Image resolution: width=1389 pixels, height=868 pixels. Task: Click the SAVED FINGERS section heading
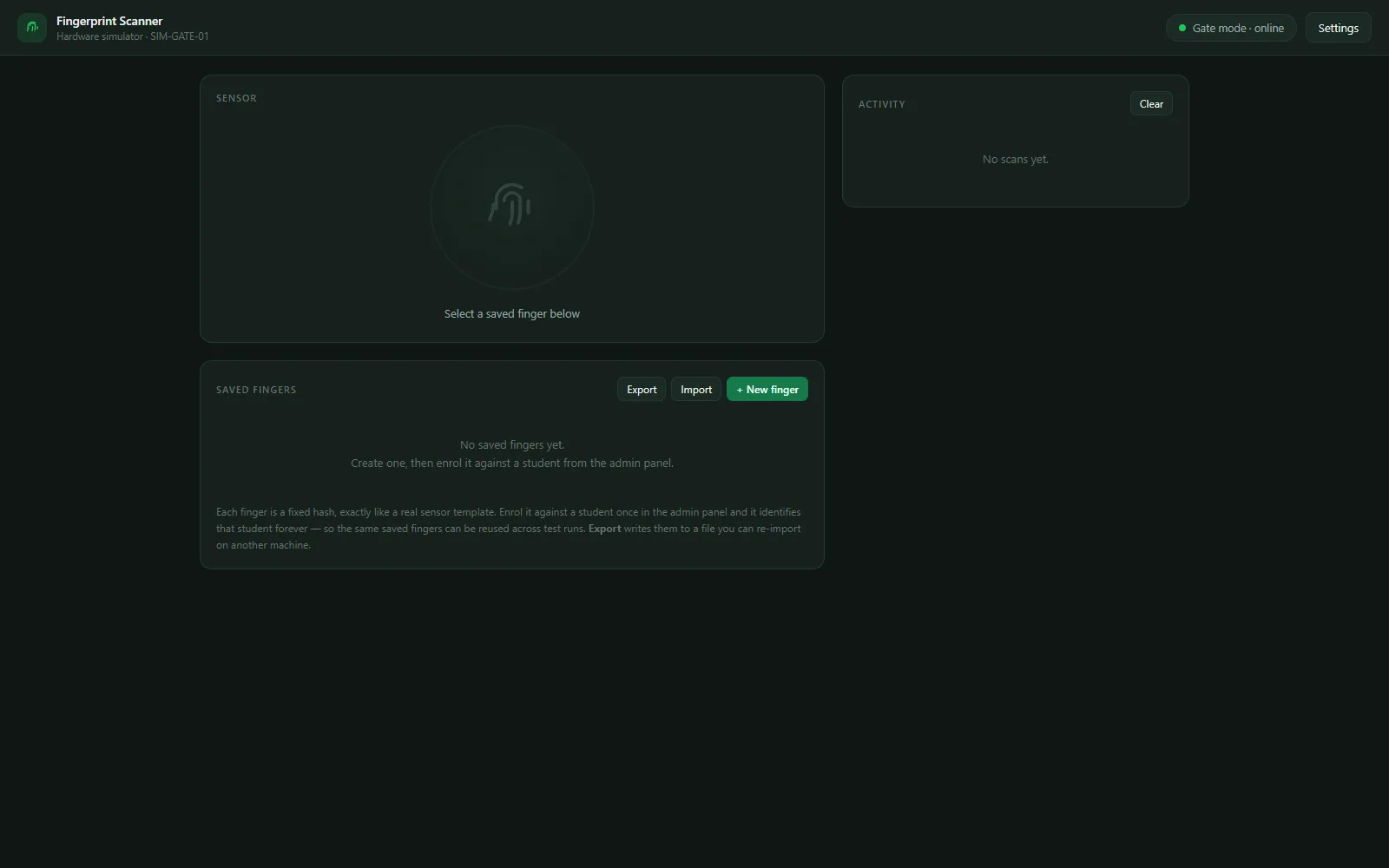(256, 390)
